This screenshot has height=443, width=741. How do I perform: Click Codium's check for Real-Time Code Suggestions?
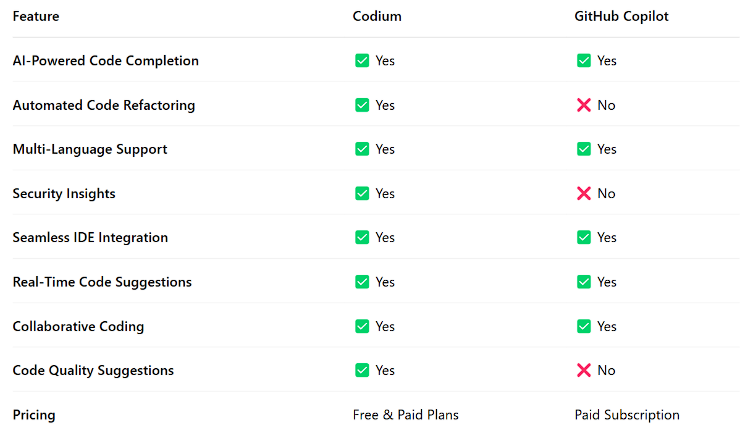click(362, 282)
